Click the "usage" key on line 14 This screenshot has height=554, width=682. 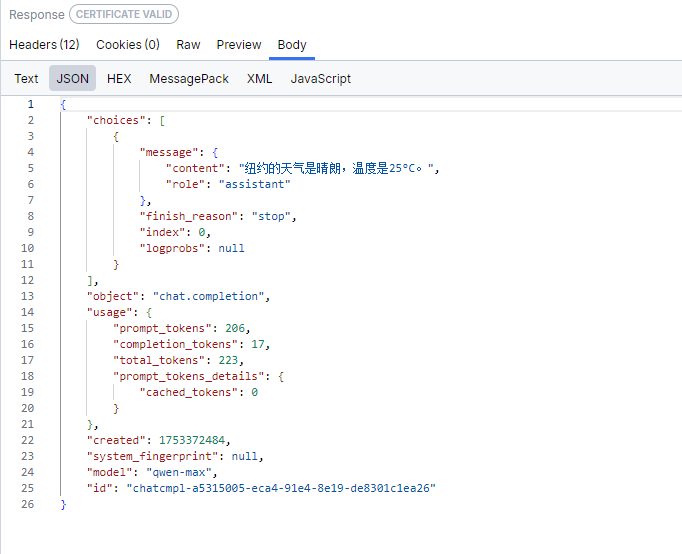tap(110, 312)
